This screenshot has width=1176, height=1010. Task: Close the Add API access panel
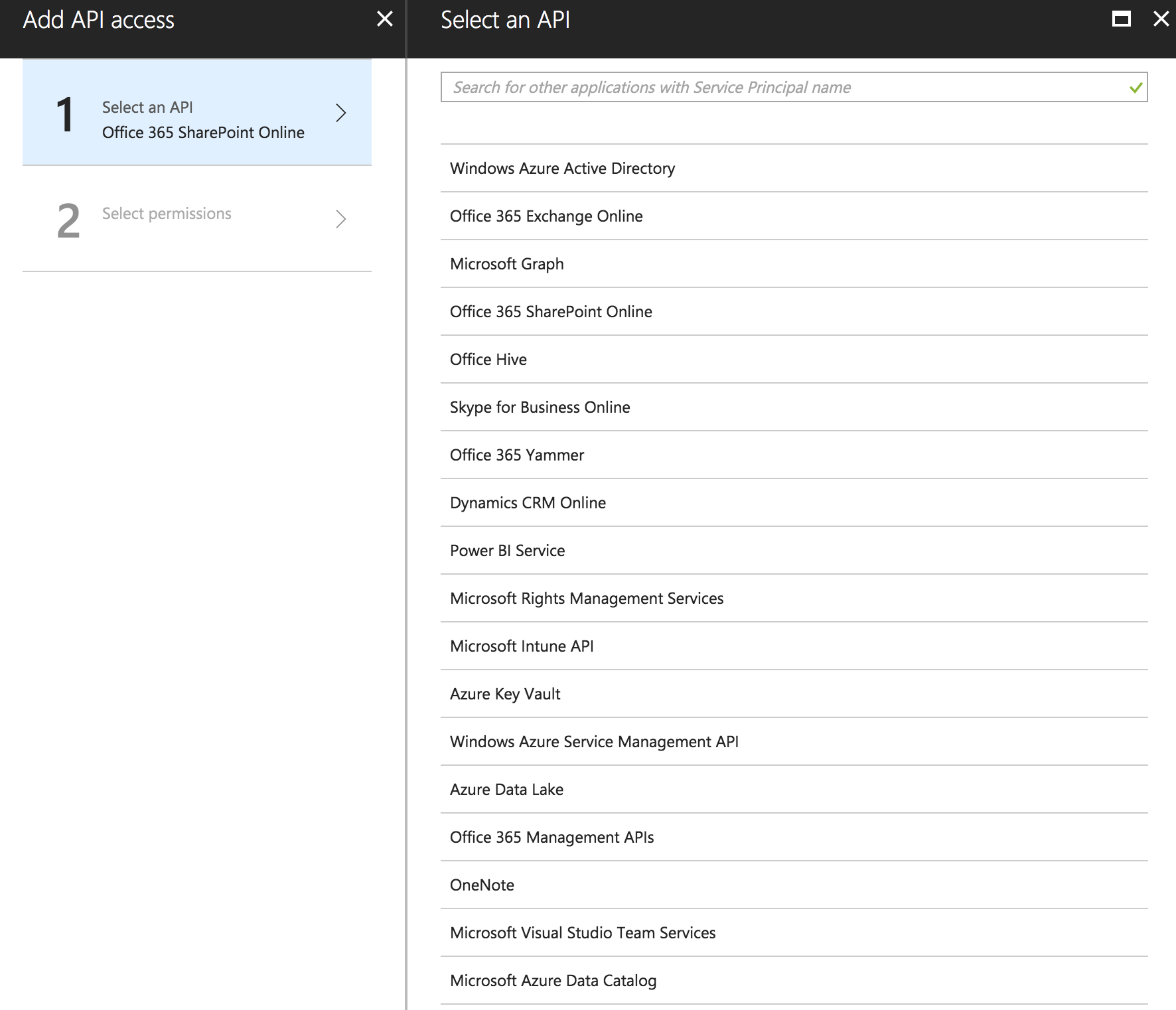pos(384,19)
